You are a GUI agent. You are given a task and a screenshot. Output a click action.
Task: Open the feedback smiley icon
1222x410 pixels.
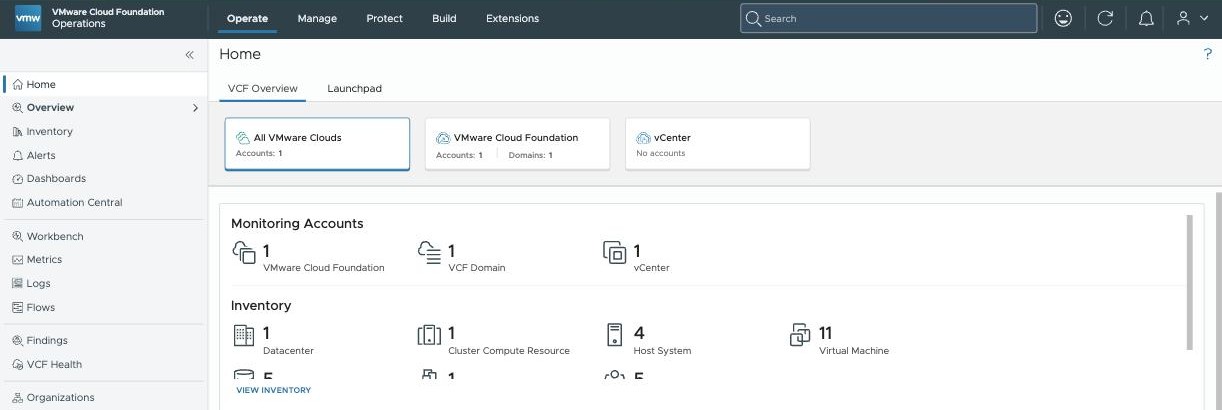1063,18
